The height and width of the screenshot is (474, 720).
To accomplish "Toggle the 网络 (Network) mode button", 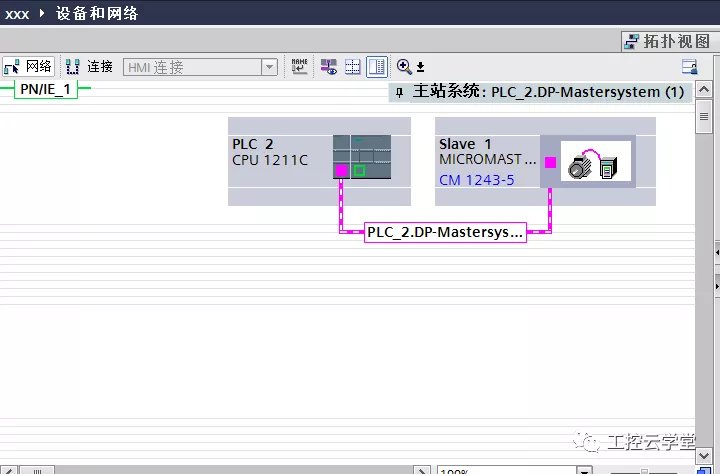I will coord(28,67).
